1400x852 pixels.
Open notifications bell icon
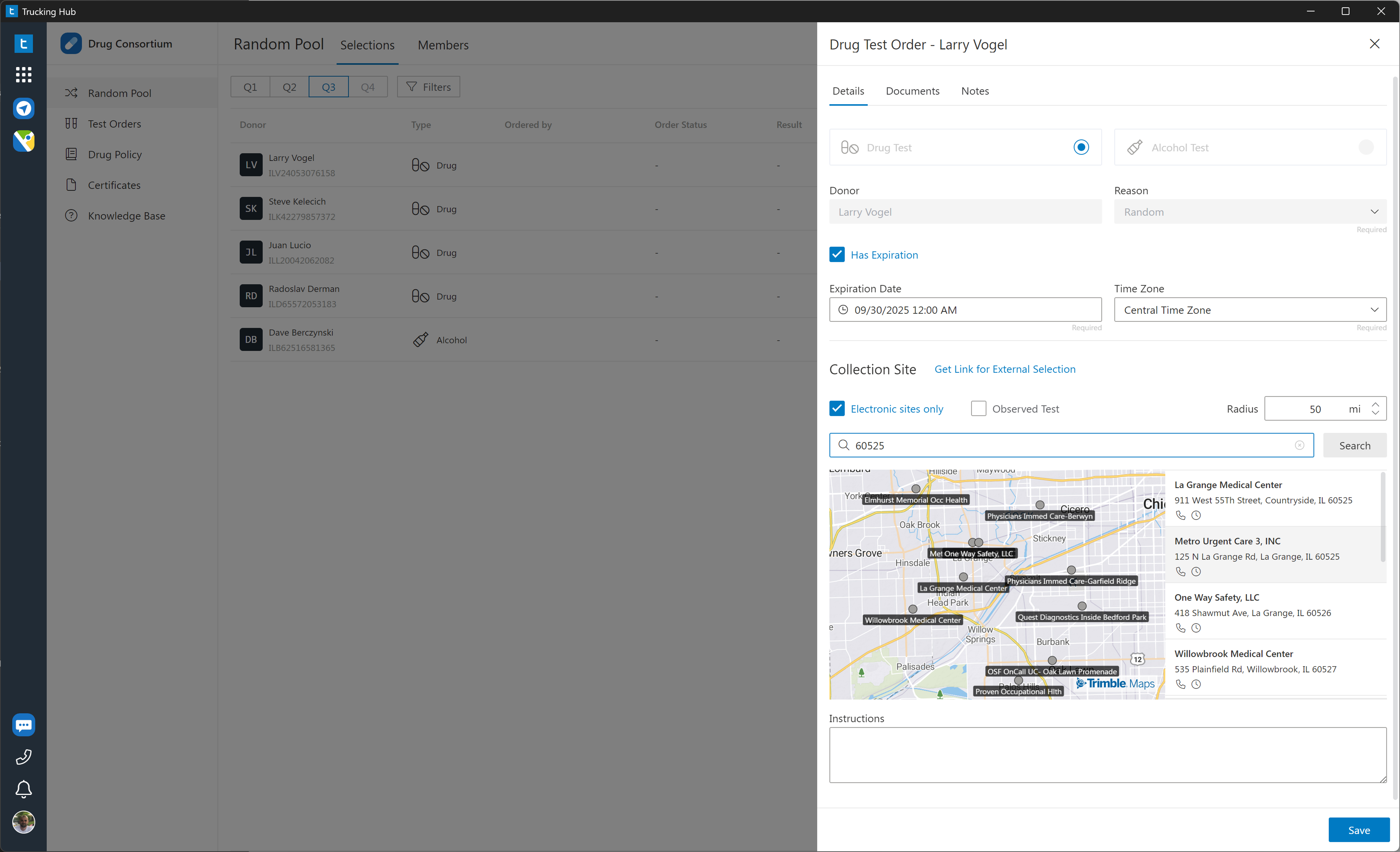point(23,789)
